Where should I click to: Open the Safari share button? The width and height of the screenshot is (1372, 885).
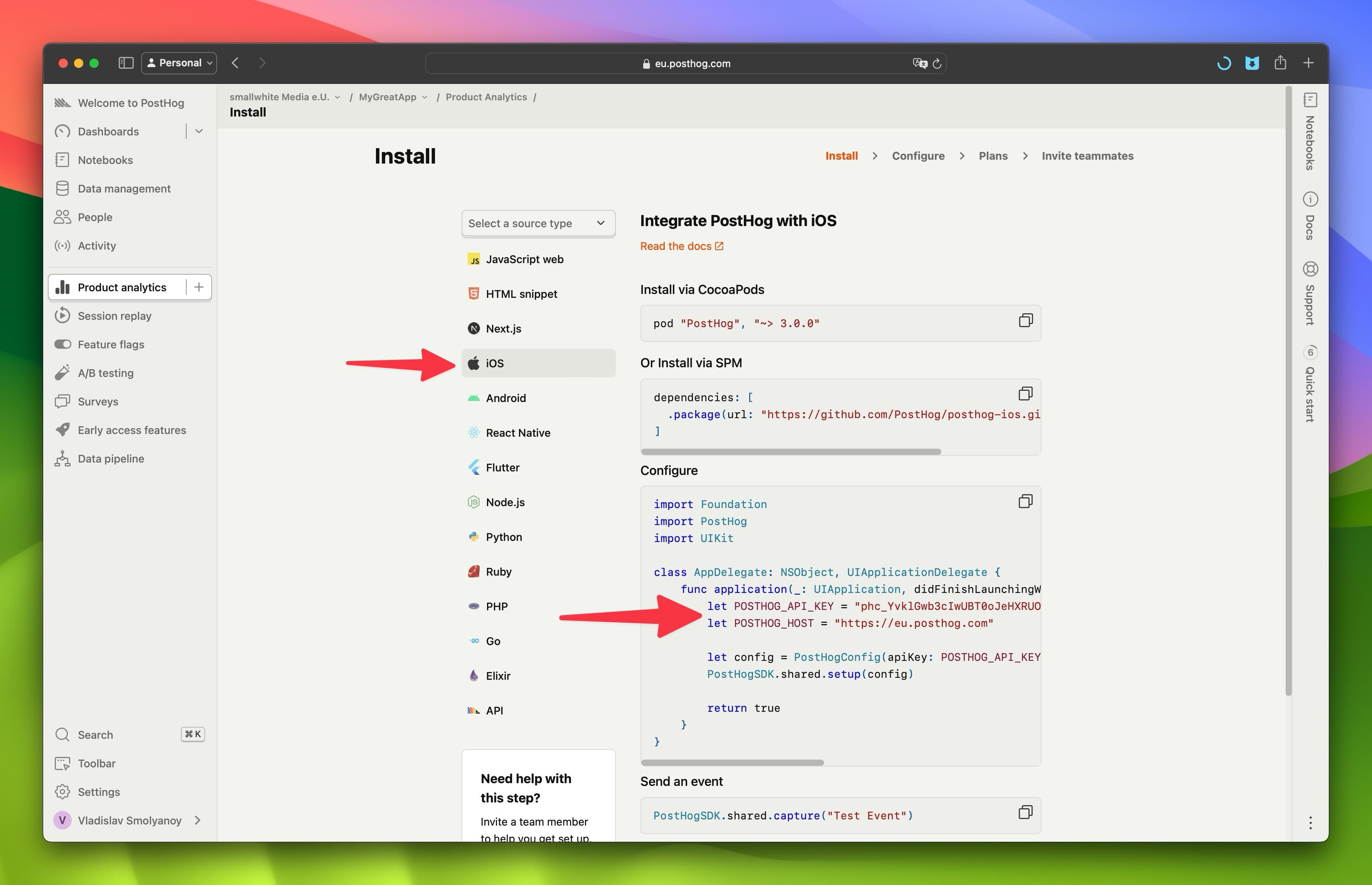(x=1279, y=62)
